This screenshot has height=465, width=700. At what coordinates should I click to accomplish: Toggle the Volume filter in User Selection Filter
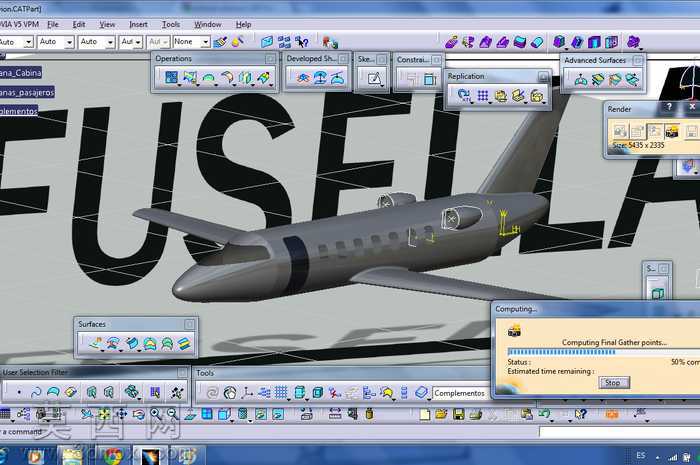(71, 393)
